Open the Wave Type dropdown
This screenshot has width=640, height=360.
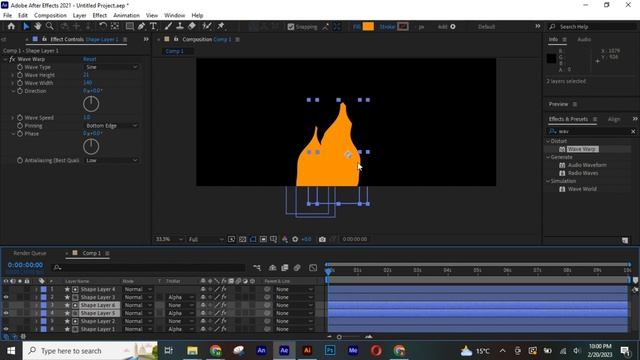point(111,67)
